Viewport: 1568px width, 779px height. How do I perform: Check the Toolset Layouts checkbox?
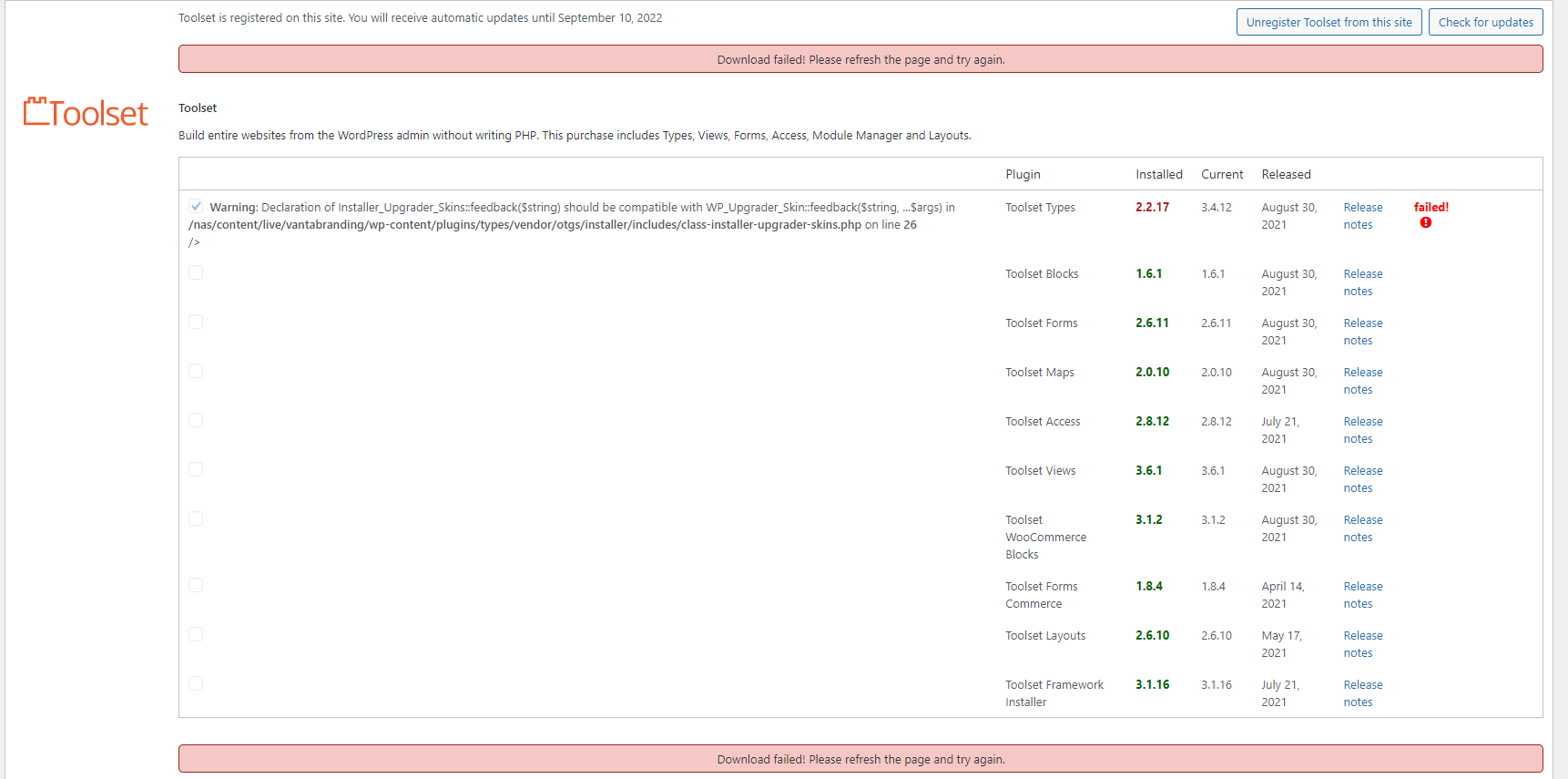tap(196, 634)
